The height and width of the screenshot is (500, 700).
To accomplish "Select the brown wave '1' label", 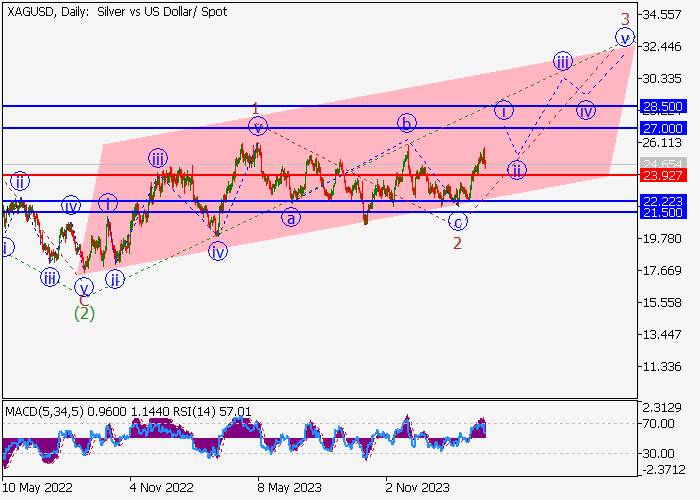I will (x=255, y=108).
